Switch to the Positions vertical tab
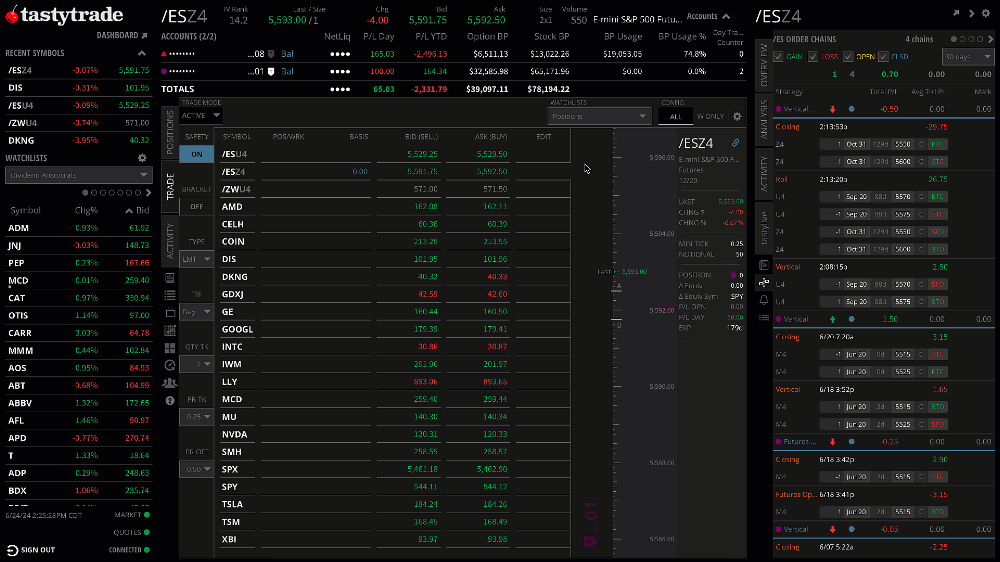 coord(170,132)
